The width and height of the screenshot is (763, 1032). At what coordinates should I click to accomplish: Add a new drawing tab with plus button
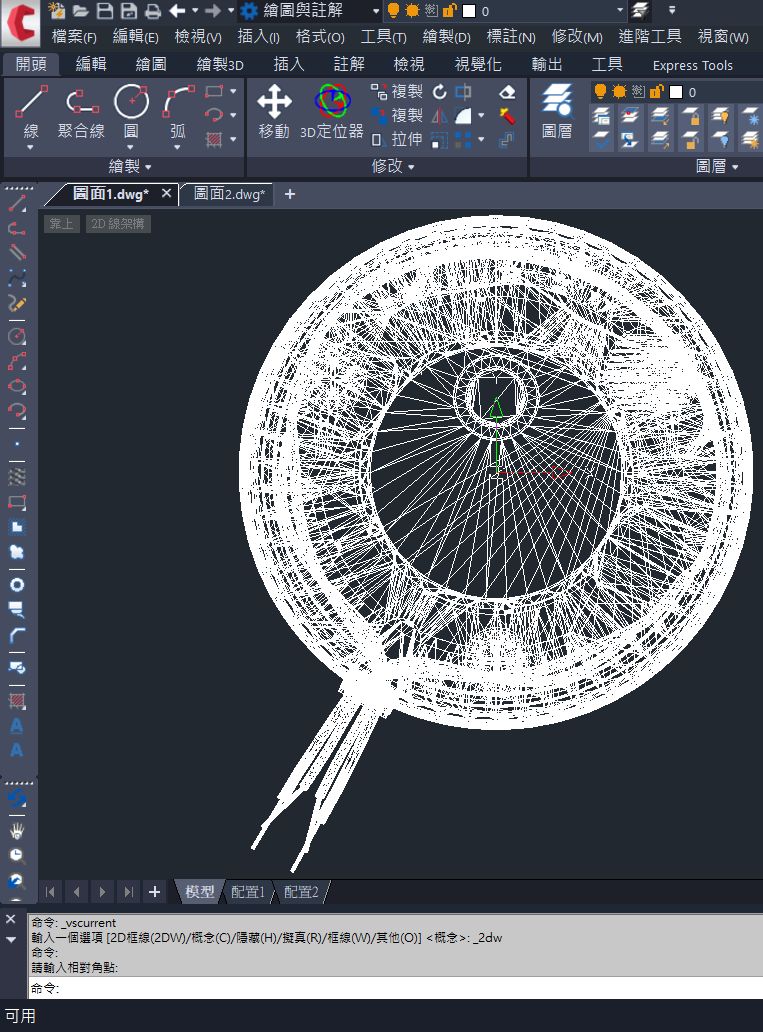(290, 194)
